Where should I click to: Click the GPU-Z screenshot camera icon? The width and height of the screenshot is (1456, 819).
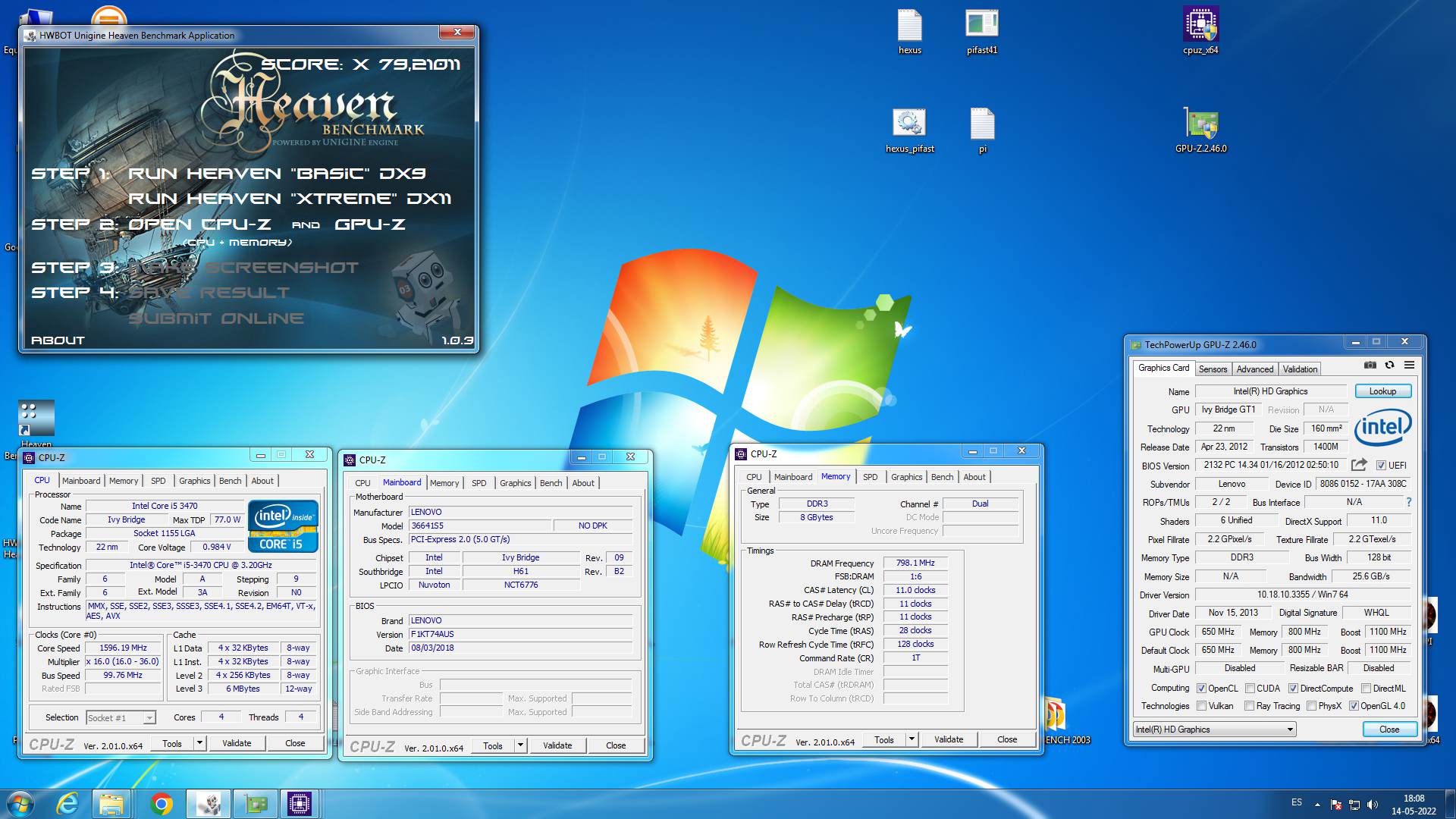1370,365
